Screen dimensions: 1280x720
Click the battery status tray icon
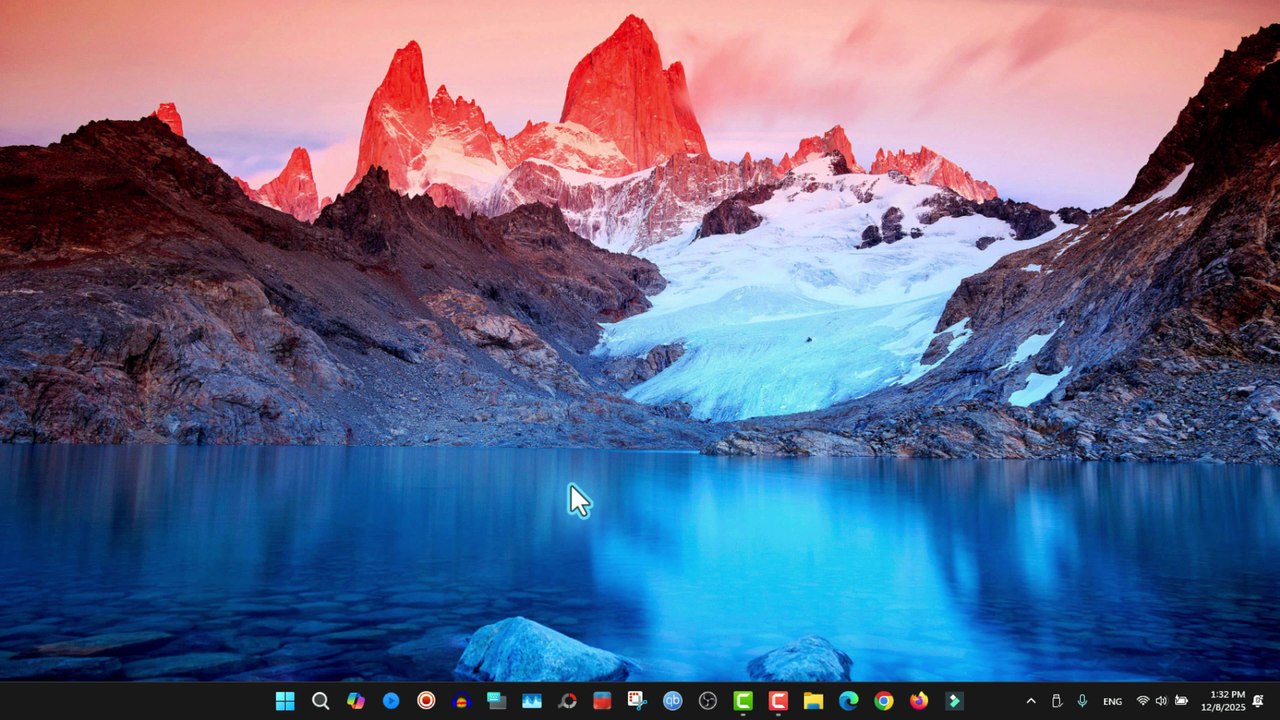[x=1181, y=701]
